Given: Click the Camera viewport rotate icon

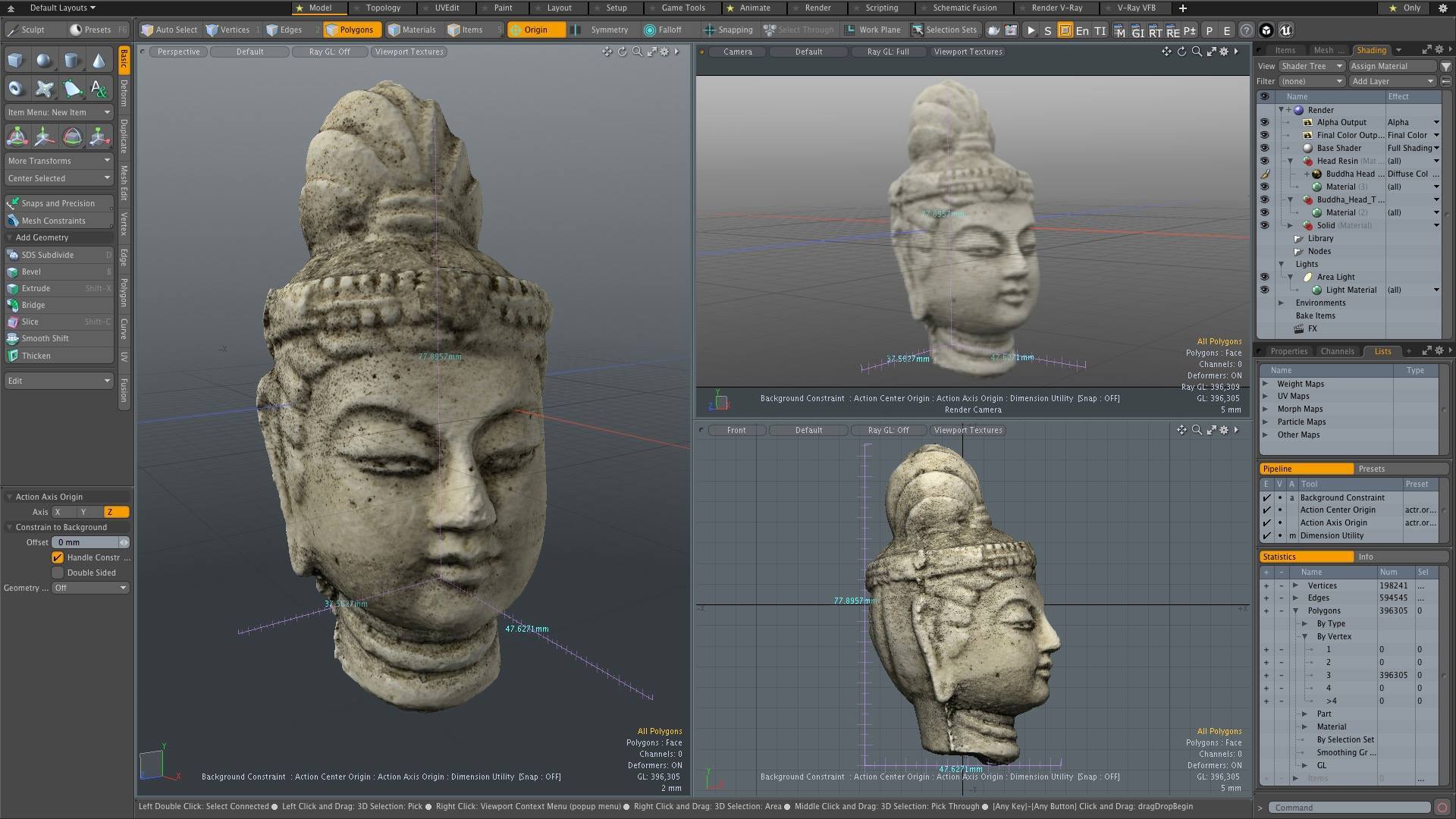Looking at the screenshot, I should (1181, 52).
